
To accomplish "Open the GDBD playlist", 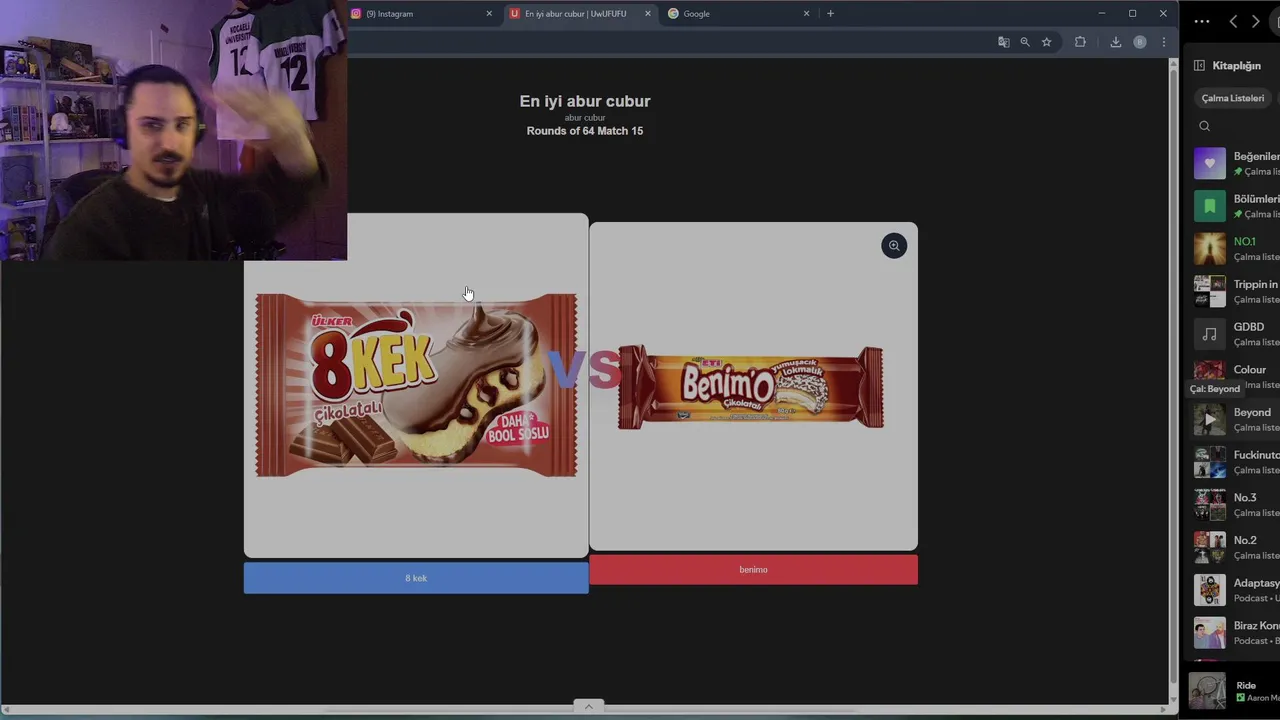I will click(1236, 334).
